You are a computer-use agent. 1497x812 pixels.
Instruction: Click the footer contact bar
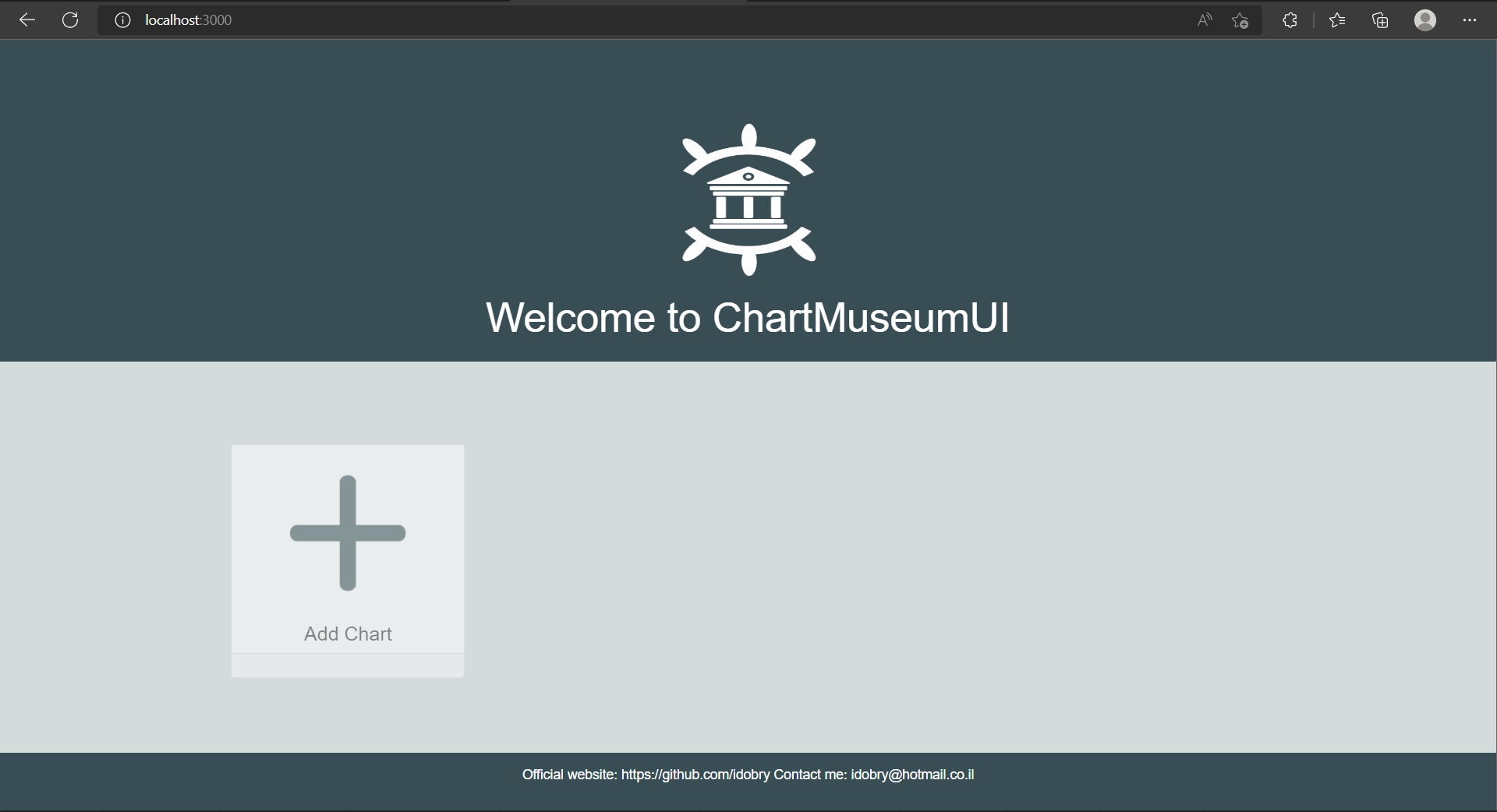click(748, 774)
